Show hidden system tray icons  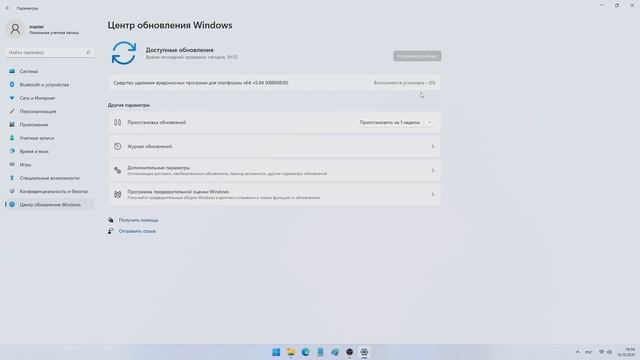point(577,352)
